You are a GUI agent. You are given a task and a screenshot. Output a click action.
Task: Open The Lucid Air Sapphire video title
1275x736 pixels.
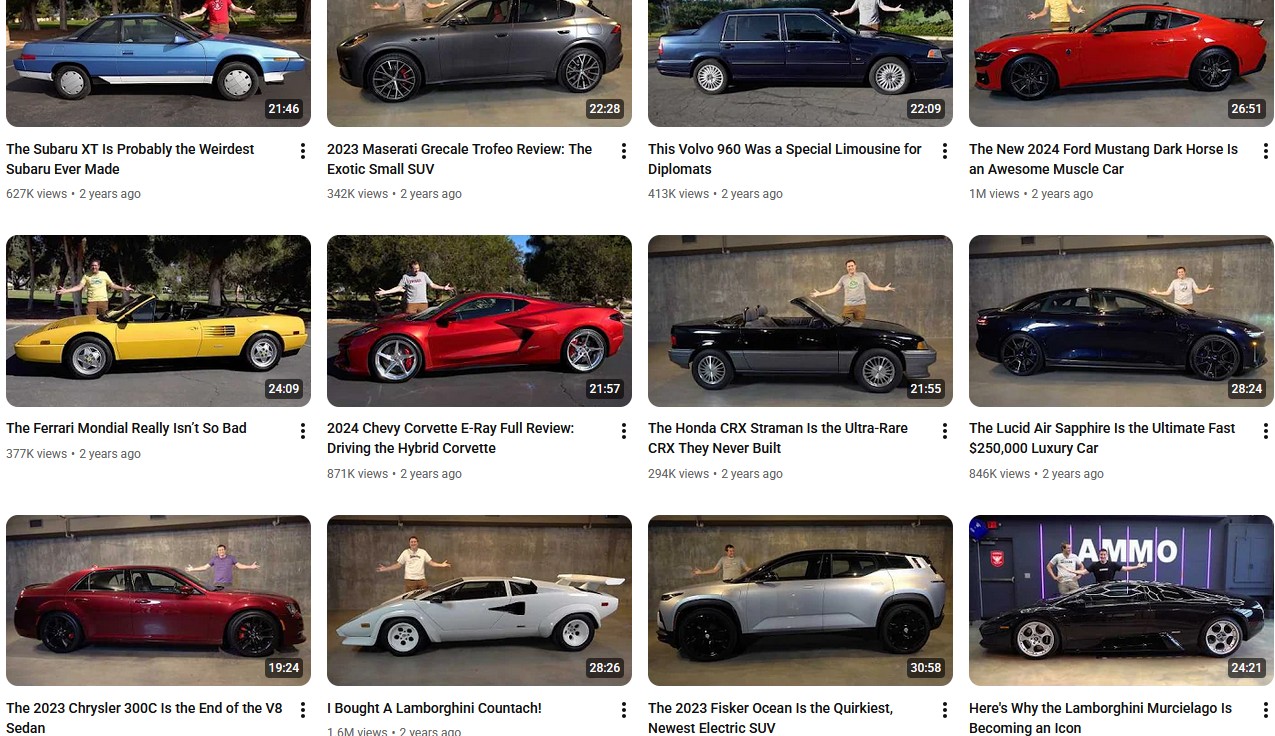1102,438
